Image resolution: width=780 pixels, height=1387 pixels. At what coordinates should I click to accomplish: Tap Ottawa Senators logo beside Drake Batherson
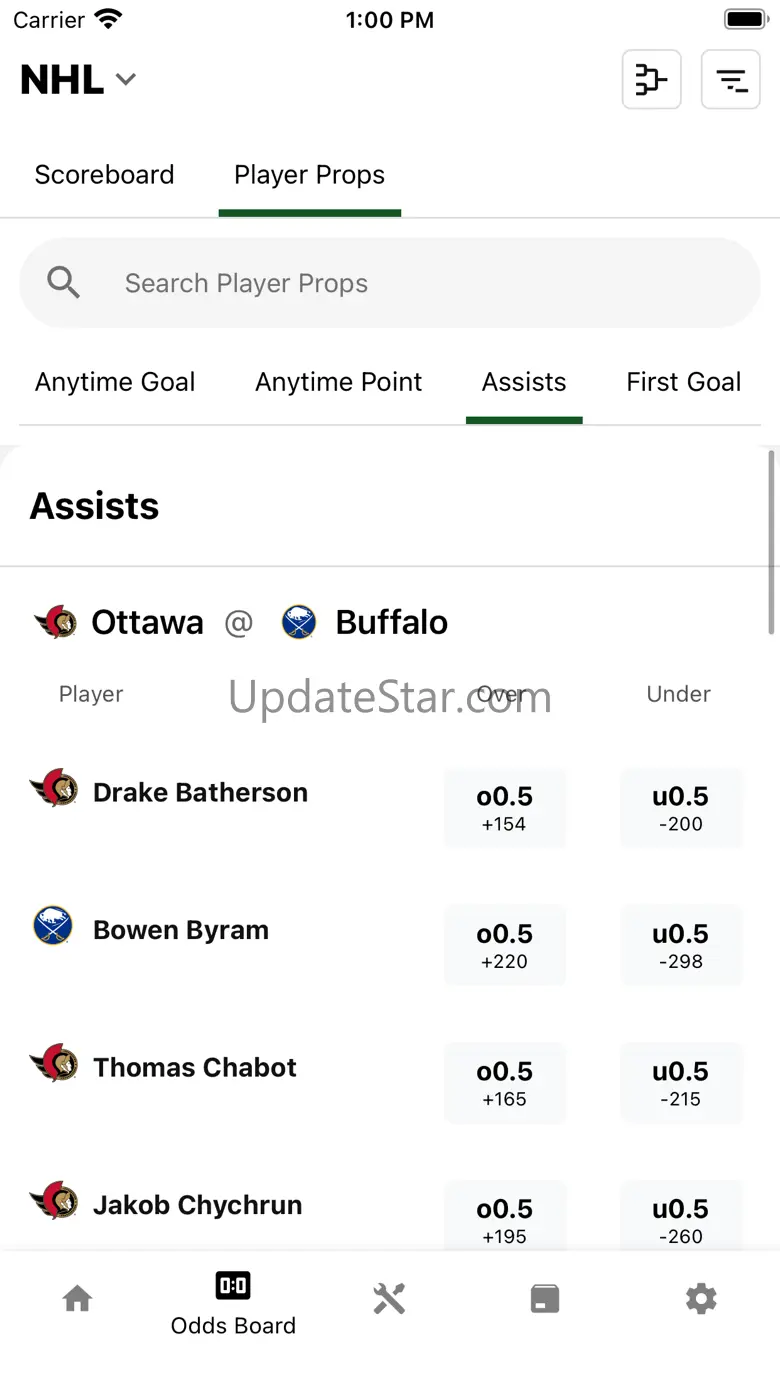click(x=54, y=789)
